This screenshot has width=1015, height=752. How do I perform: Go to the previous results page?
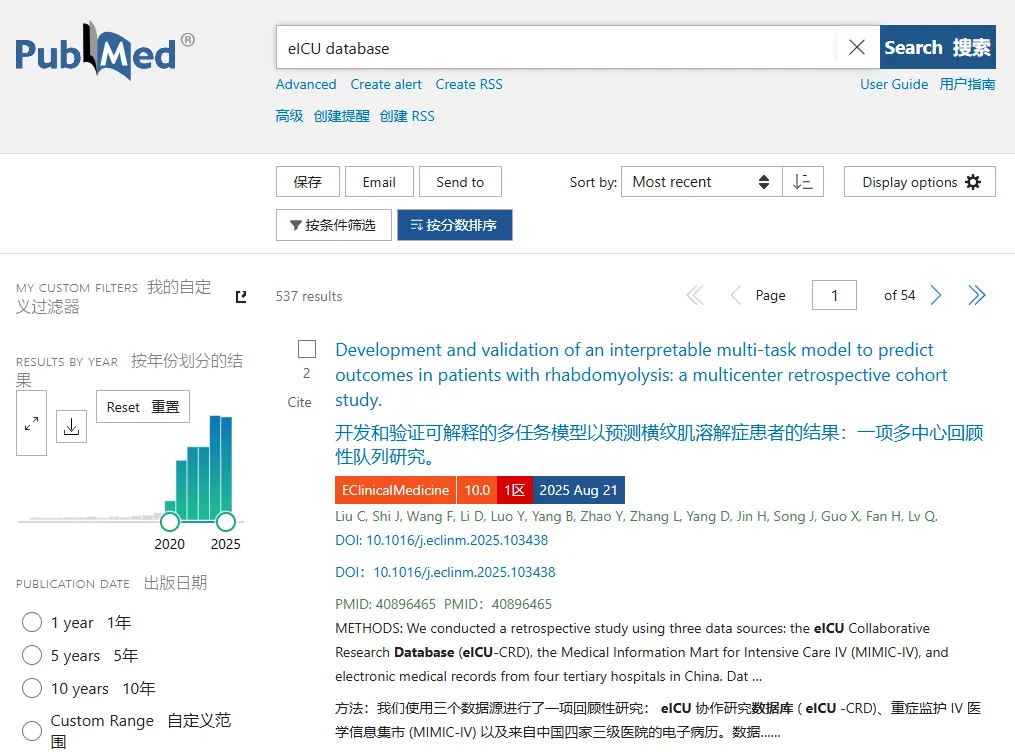735,296
